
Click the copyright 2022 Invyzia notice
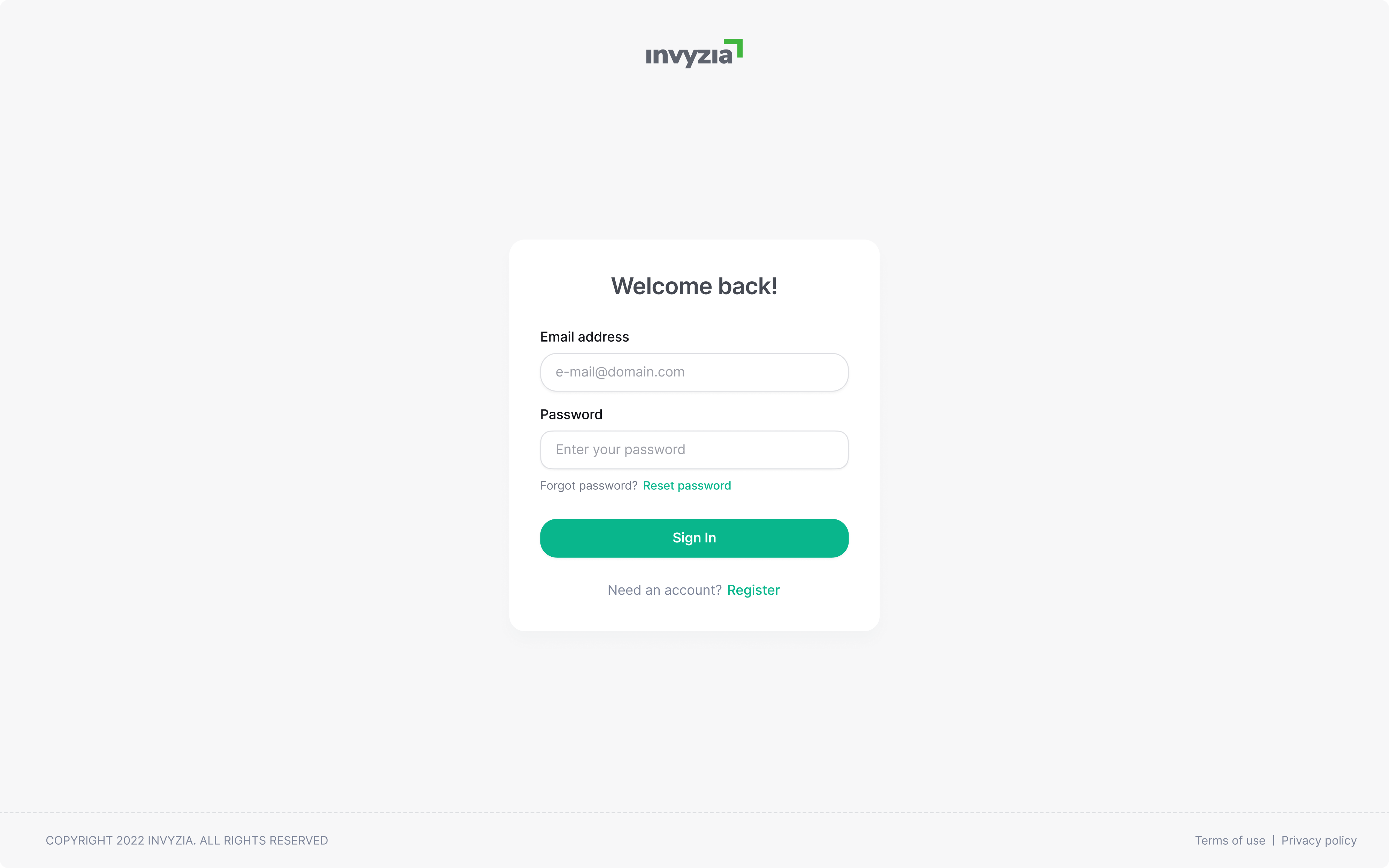pos(187,840)
